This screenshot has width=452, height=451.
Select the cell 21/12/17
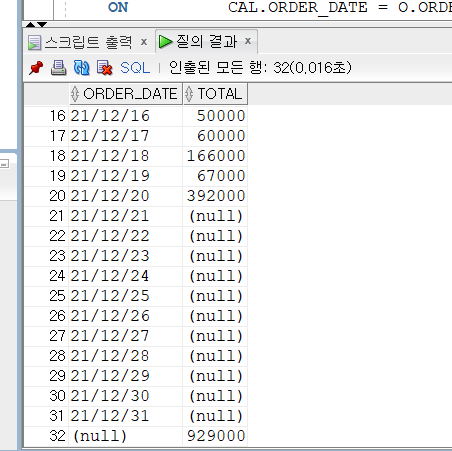(126, 136)
